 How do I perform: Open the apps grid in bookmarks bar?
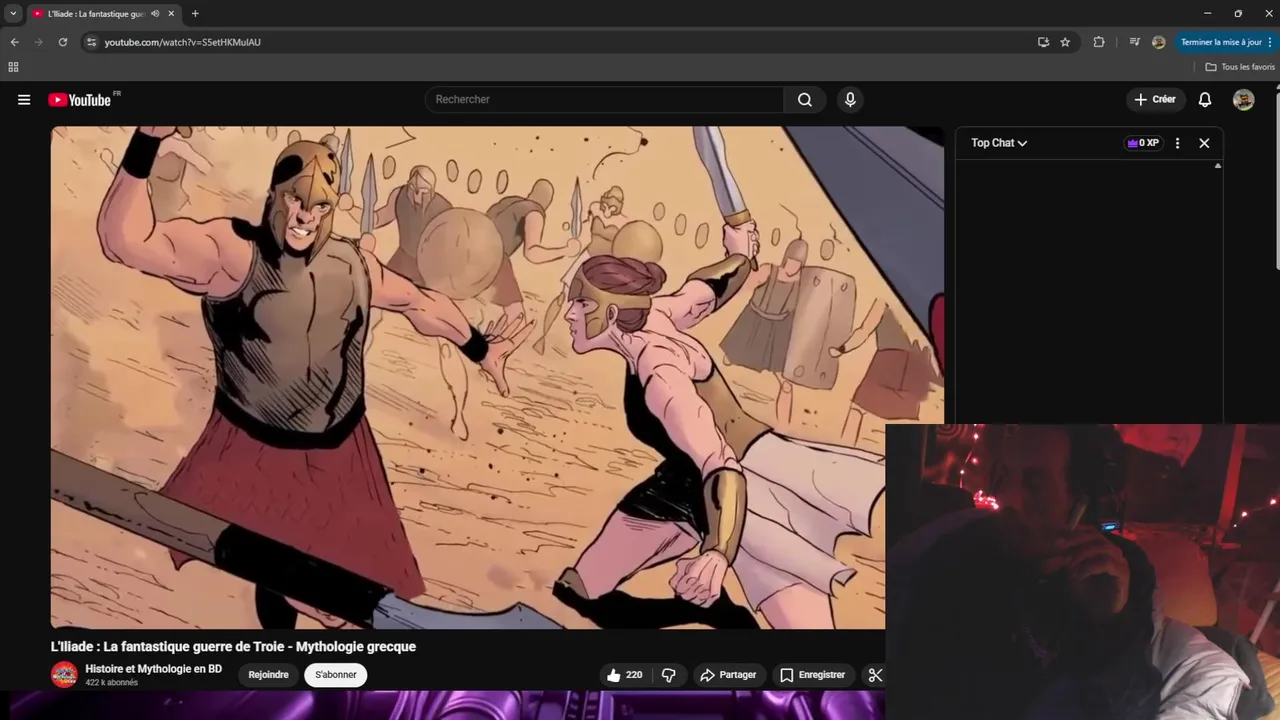[13, 67]
